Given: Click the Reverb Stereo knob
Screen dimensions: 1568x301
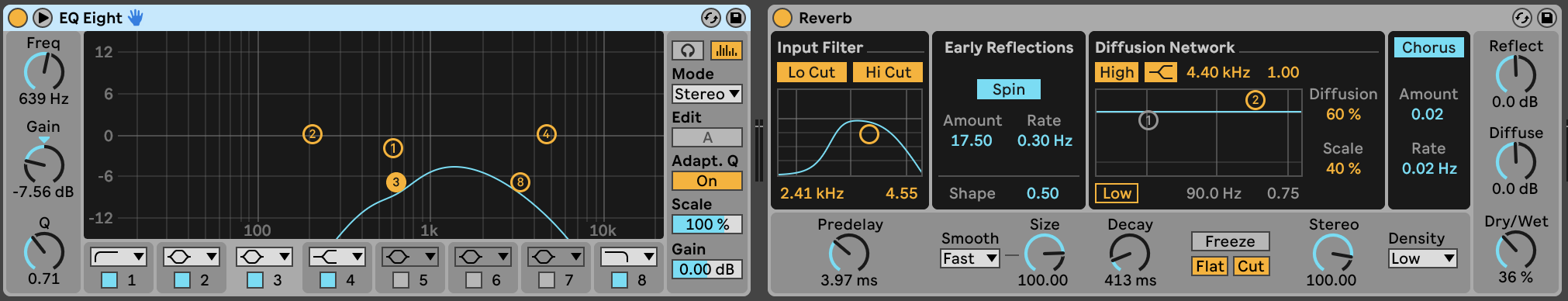Looking at the screenshot, I should (1333, 253).
